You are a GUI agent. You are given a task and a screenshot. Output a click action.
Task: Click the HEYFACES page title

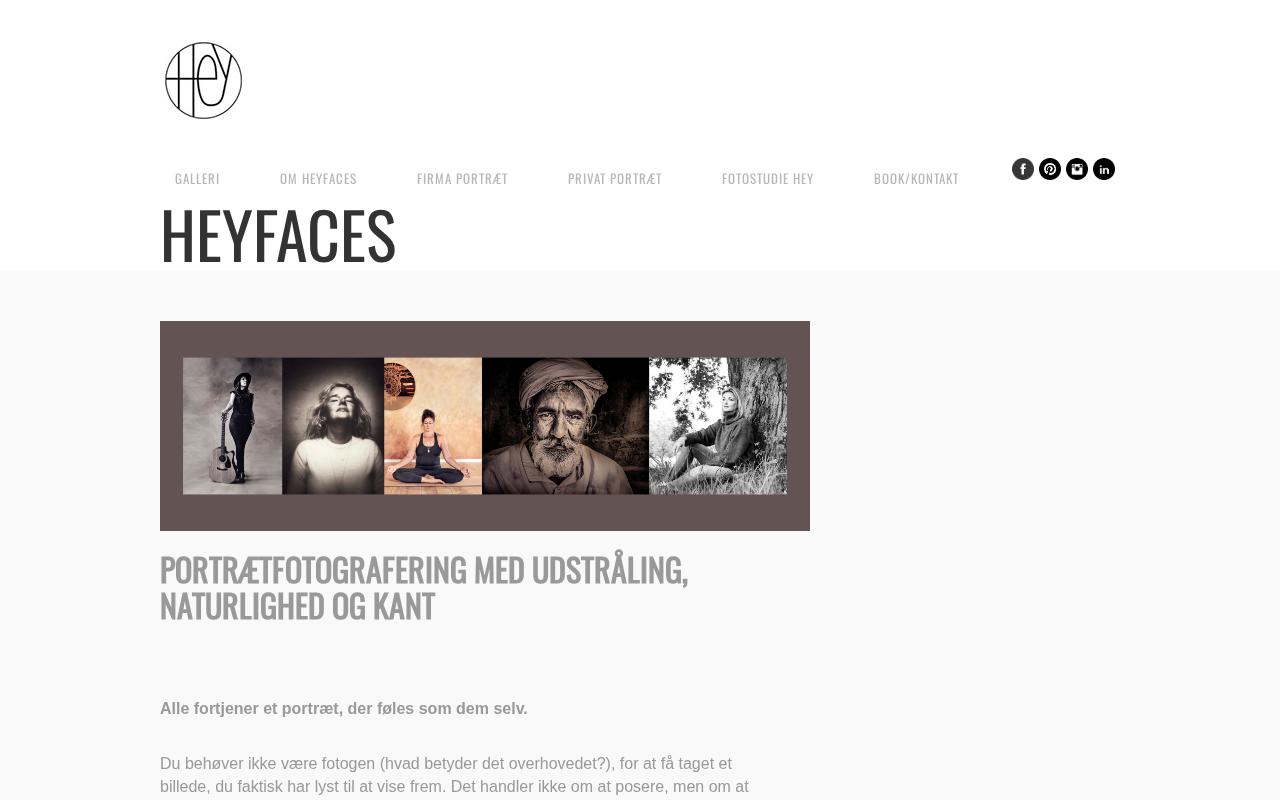pos(278,235)
